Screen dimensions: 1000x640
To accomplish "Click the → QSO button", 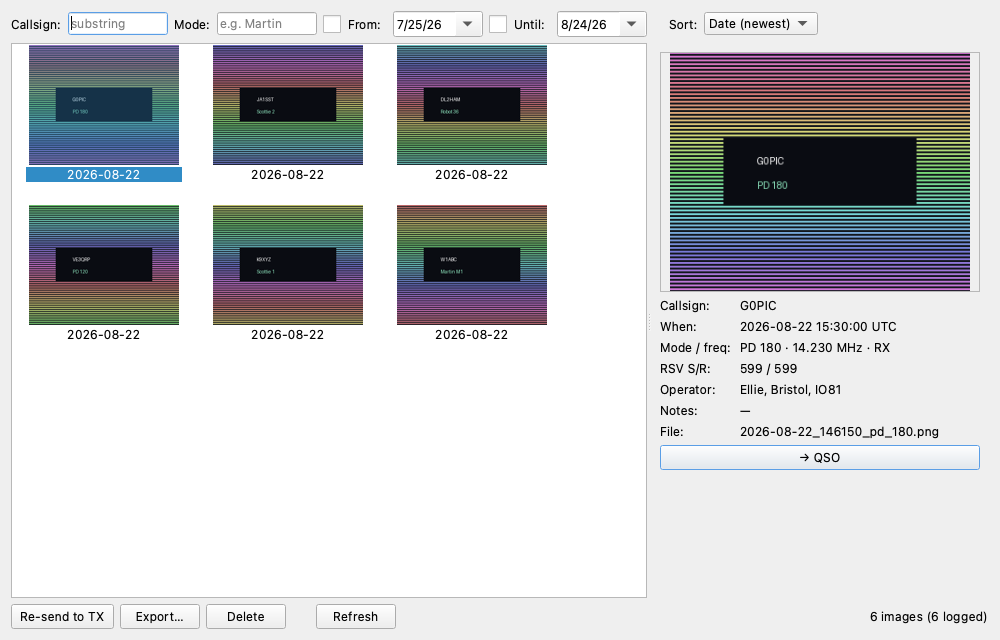I will pos(820,458).
